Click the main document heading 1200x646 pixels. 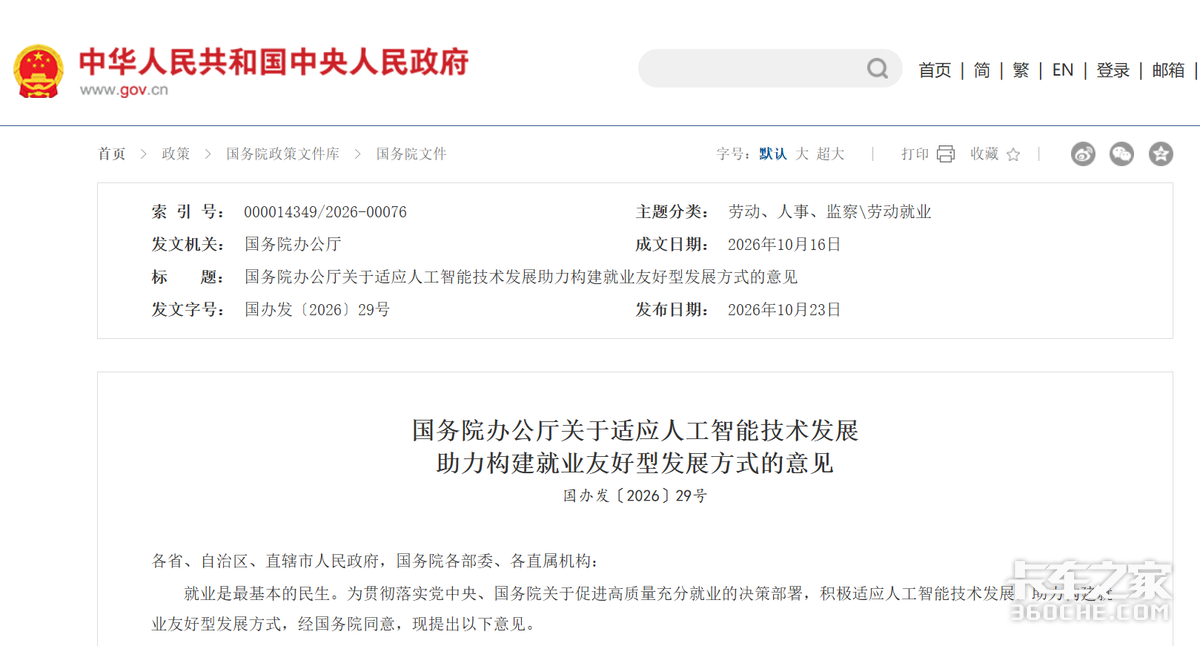[x=635, y=447]
